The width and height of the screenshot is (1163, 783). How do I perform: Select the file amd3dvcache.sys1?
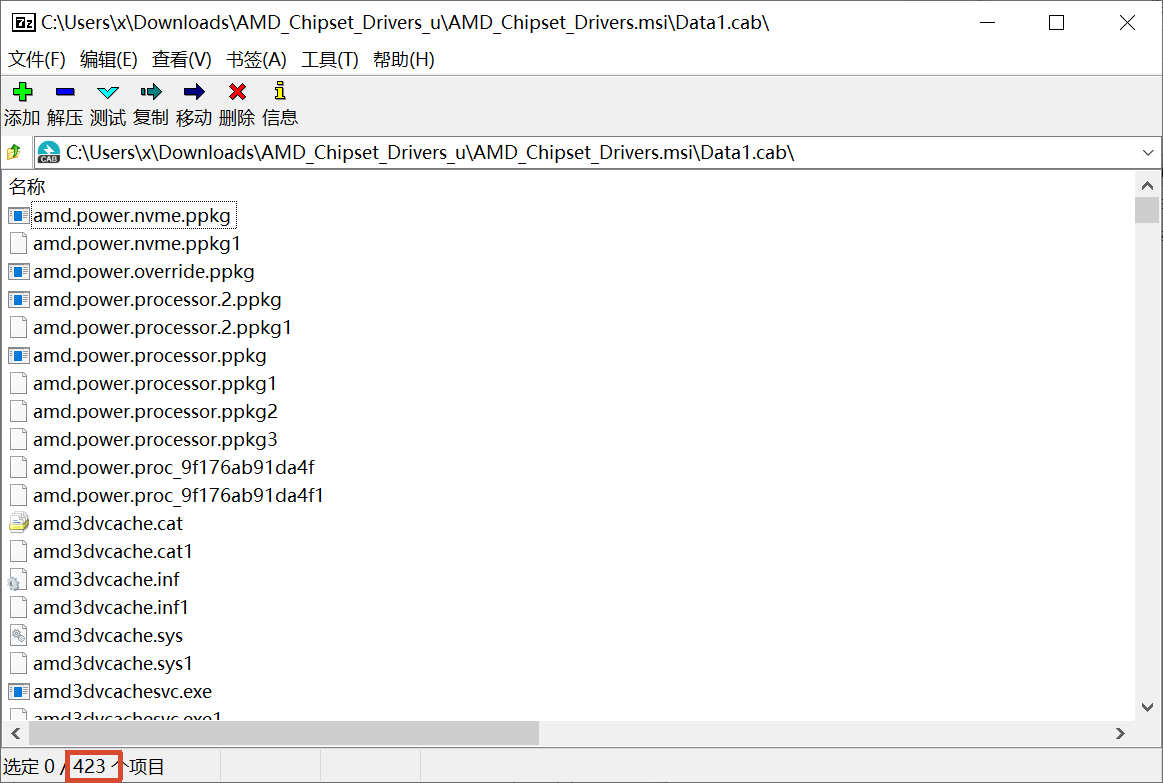pos(113,664)
